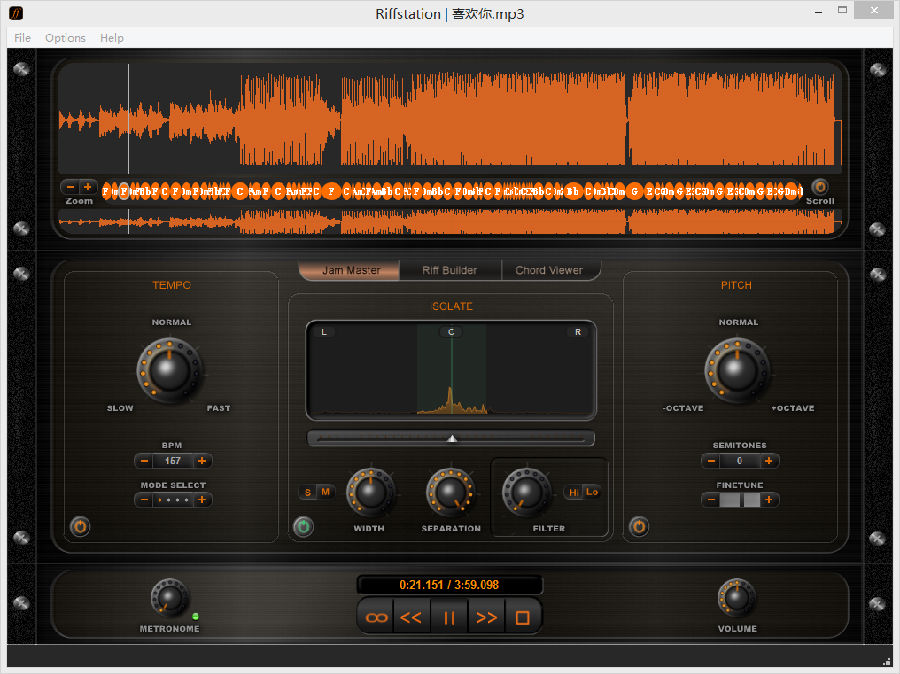This screenshot has width=900, height=674.
Task: Zoom out waveform with minus button
Action: 70,187
